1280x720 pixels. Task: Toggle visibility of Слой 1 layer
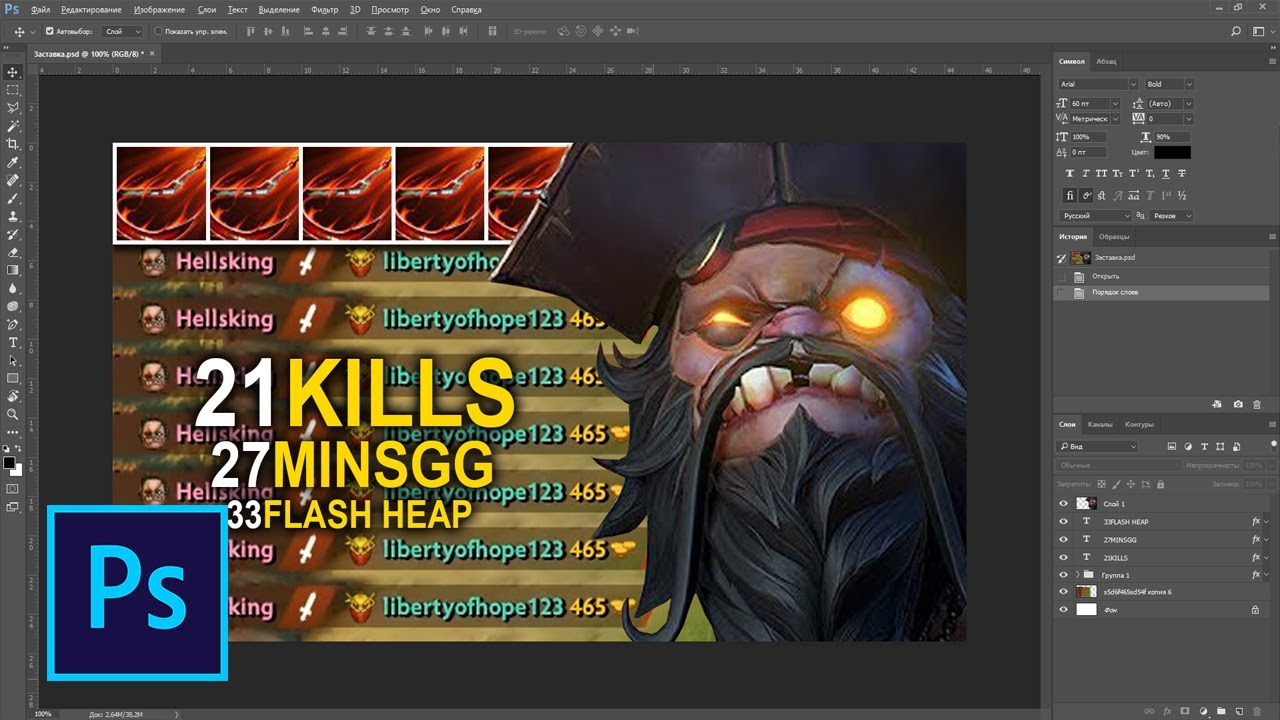pyautogui.click(x=1063, y=504)
